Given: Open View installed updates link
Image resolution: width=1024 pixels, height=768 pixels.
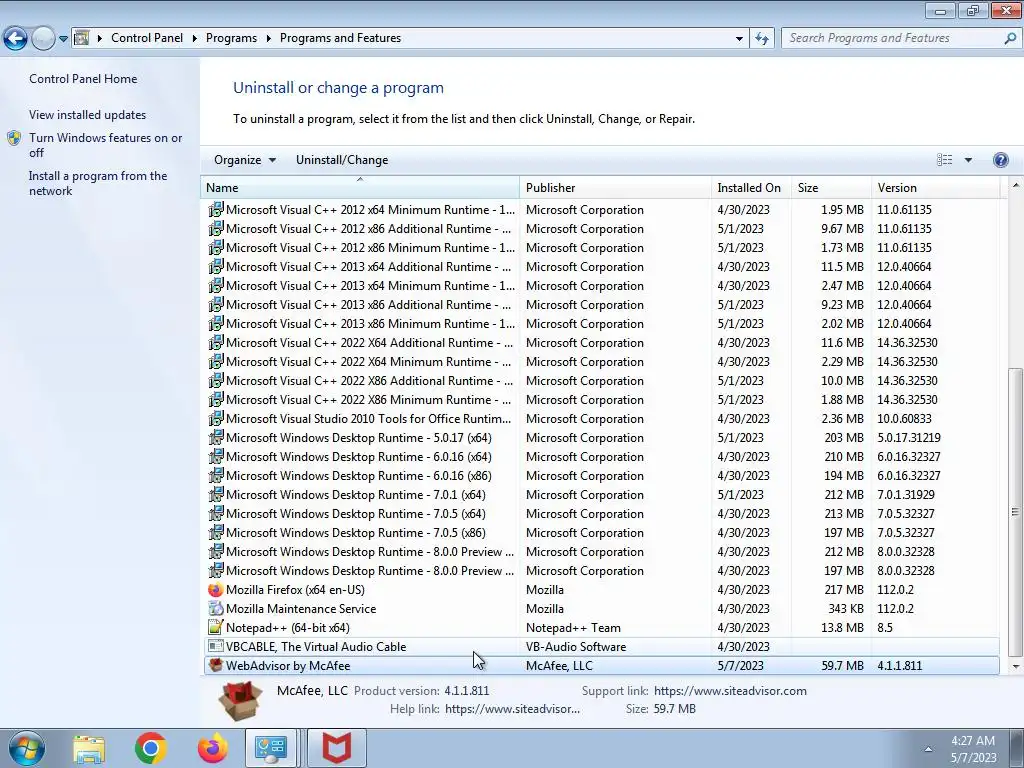Looking at the screenshot, I should click(x=88, y=114).
